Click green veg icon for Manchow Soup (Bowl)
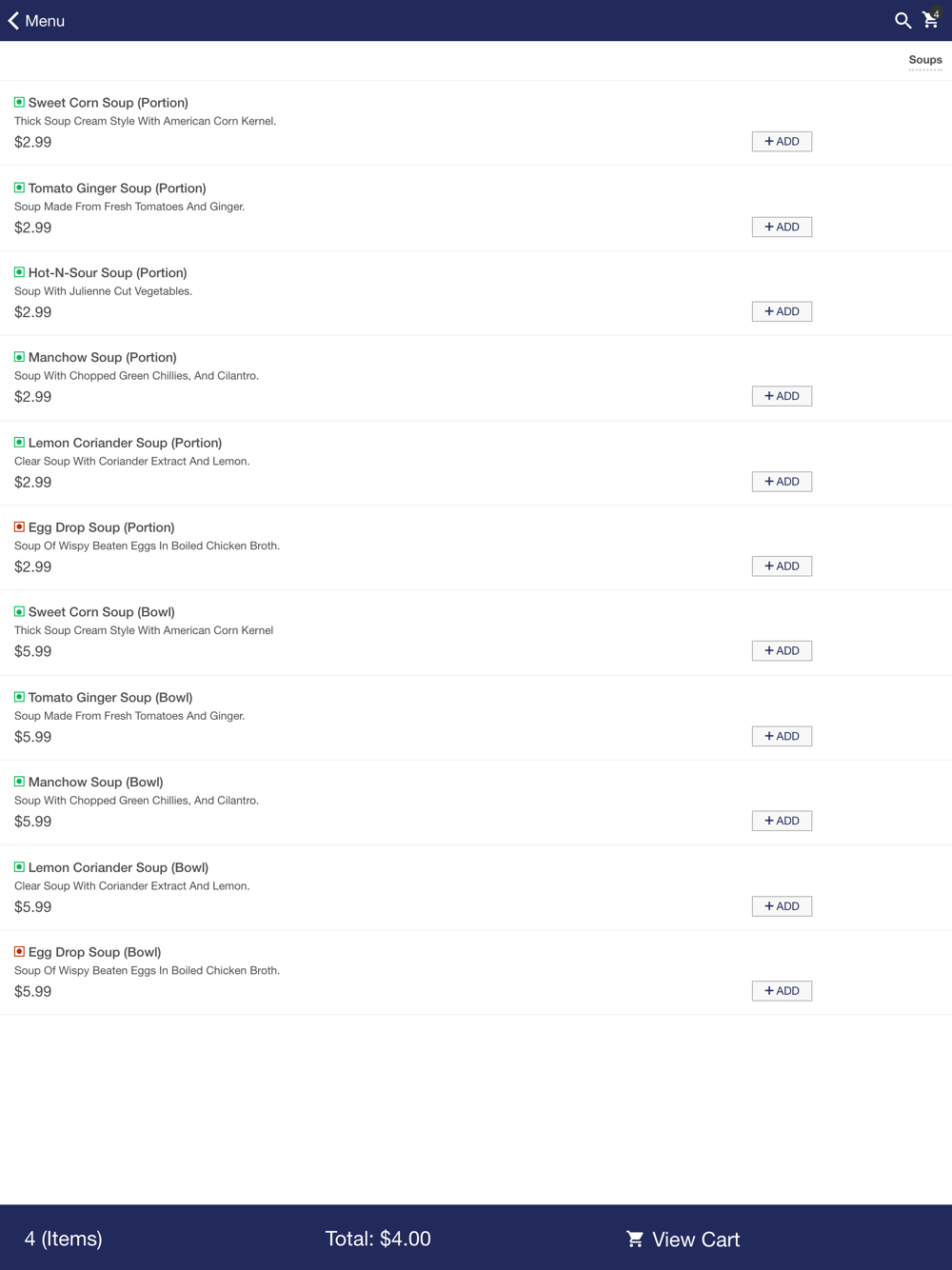This screenshot has height=1270, width=952. click(x=19, y=782)
